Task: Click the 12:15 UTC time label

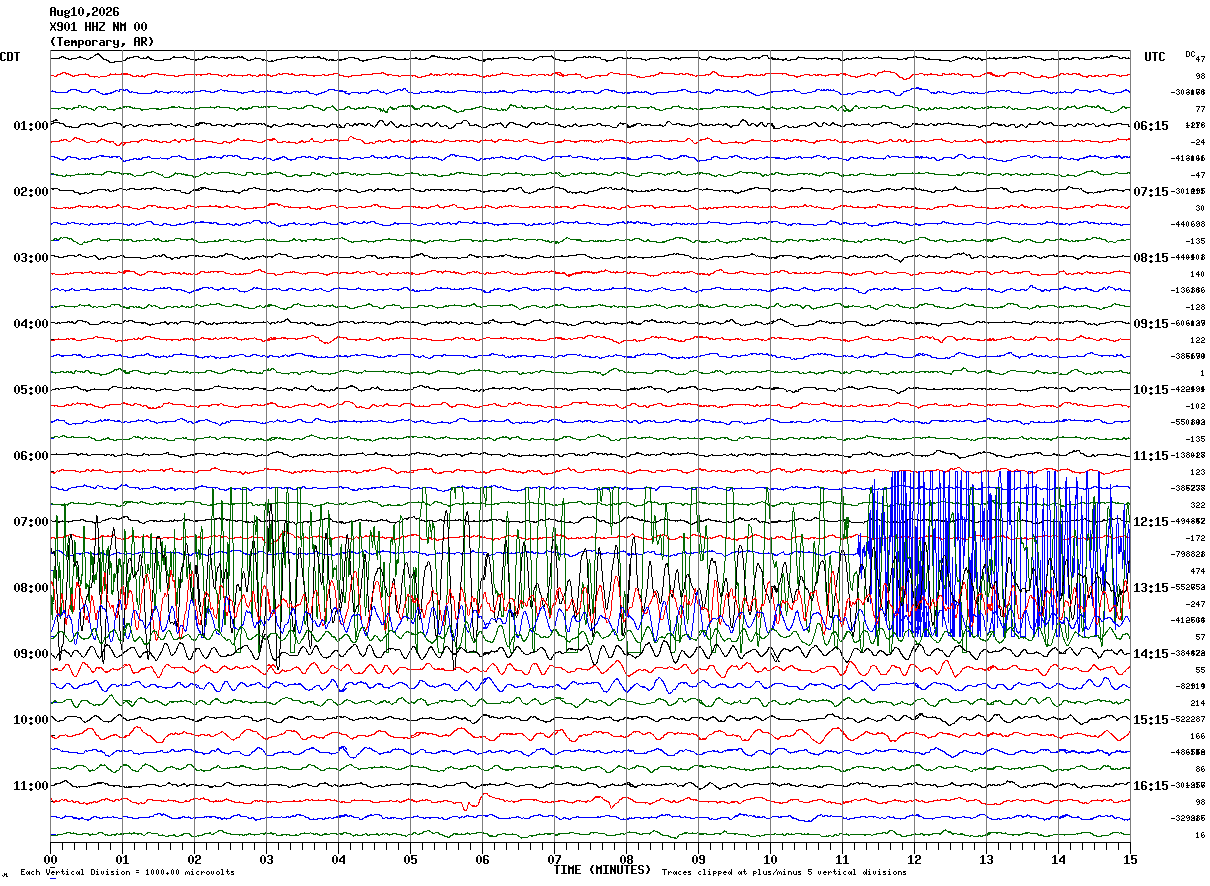Action: coord(1151,522)
